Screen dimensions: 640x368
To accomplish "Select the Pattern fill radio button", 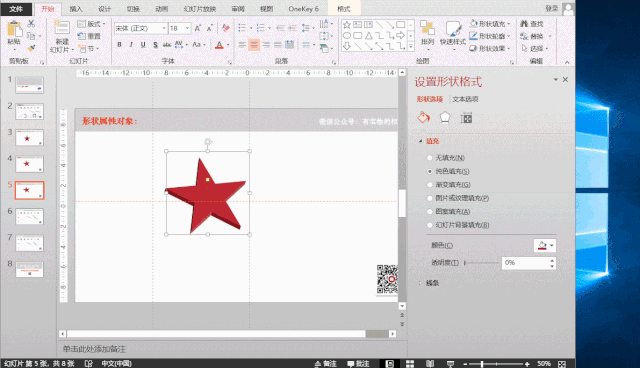I will point(429,211).
